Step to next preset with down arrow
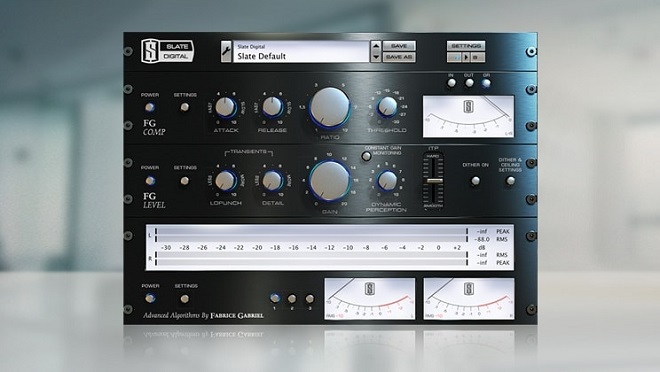This screenshot has width=660, height=372. tap(376, 57)
